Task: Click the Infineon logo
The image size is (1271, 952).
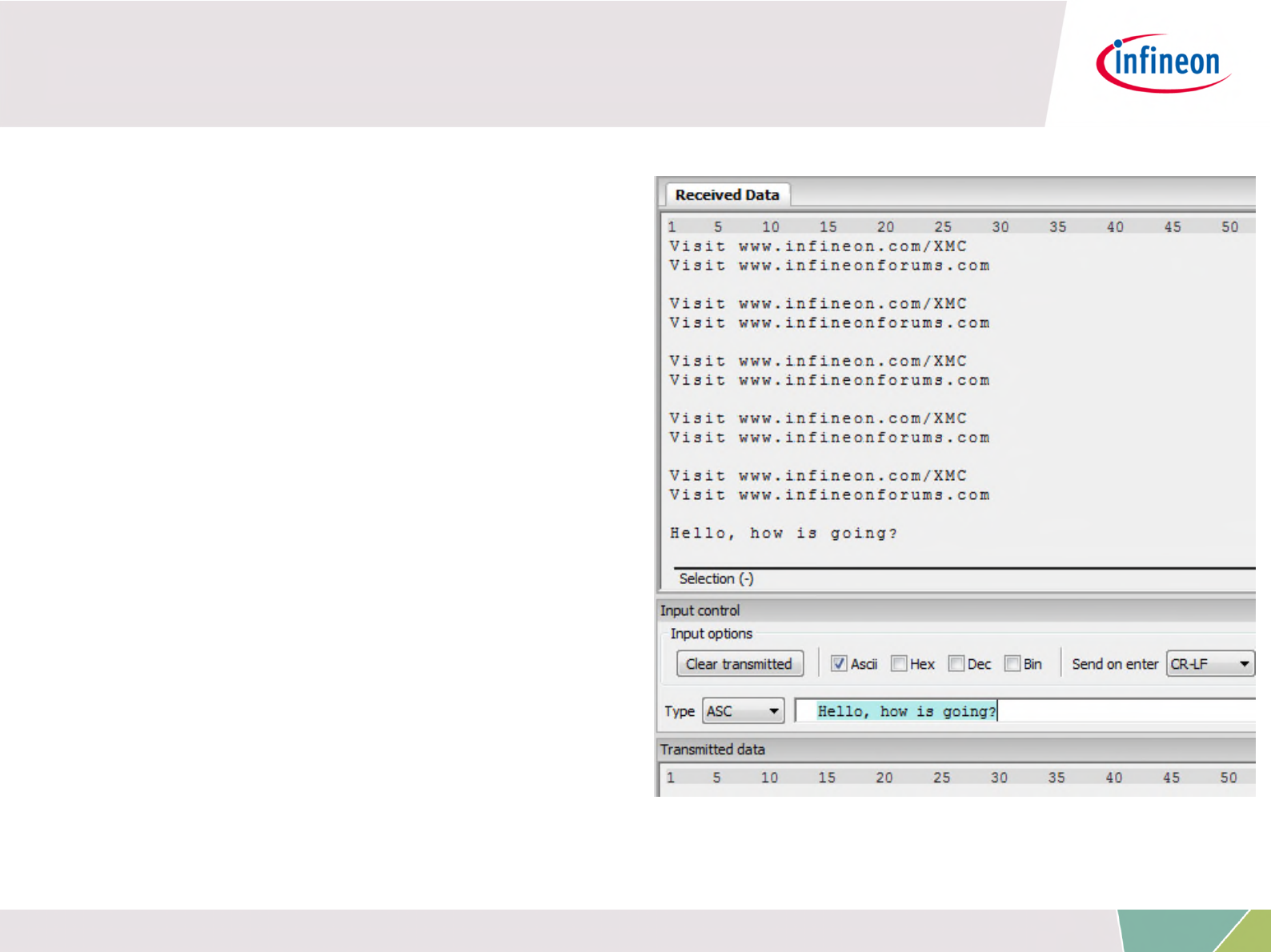Action: pyautogui.click(x=1164, y=63)
